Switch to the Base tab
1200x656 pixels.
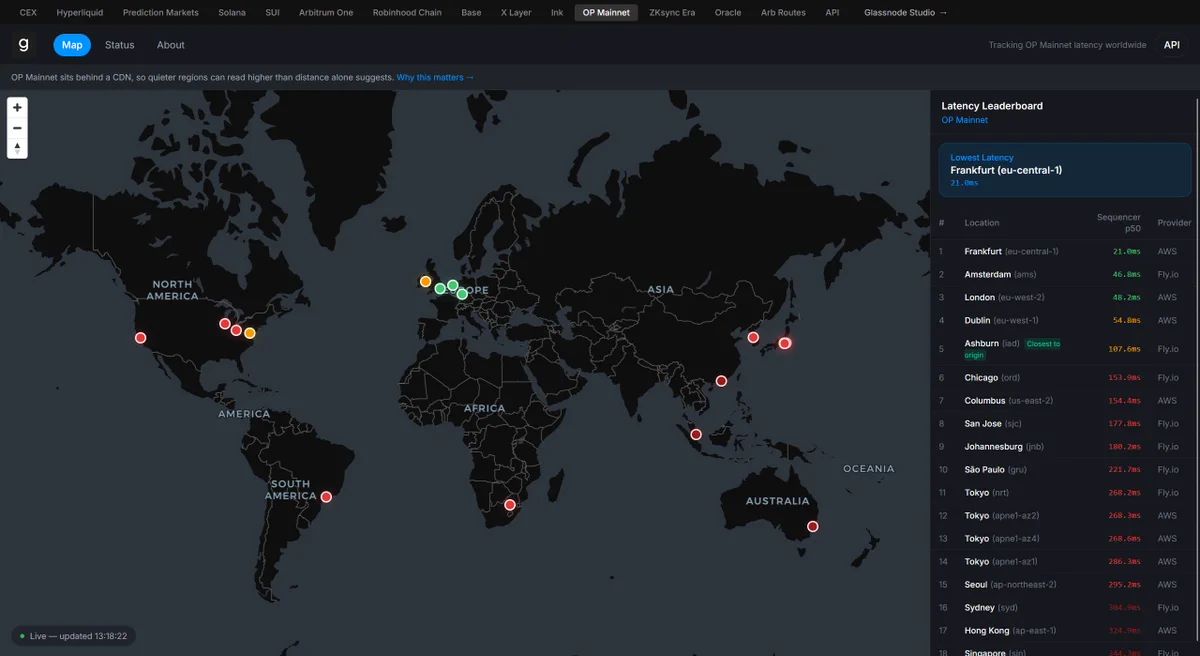point(471,13)
